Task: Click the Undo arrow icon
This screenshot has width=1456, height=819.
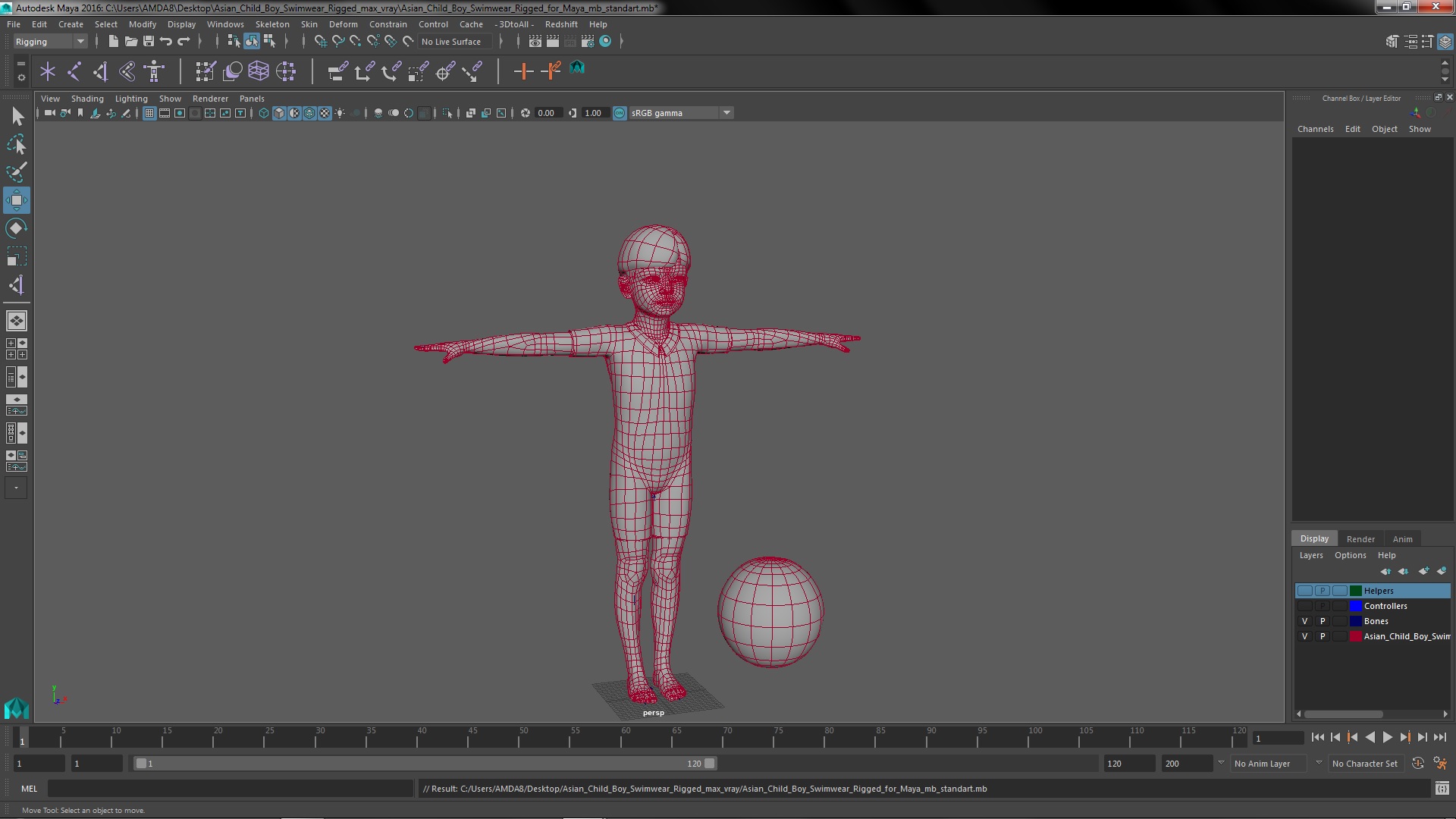Action: pyautogui.click(x=166, y=42)
